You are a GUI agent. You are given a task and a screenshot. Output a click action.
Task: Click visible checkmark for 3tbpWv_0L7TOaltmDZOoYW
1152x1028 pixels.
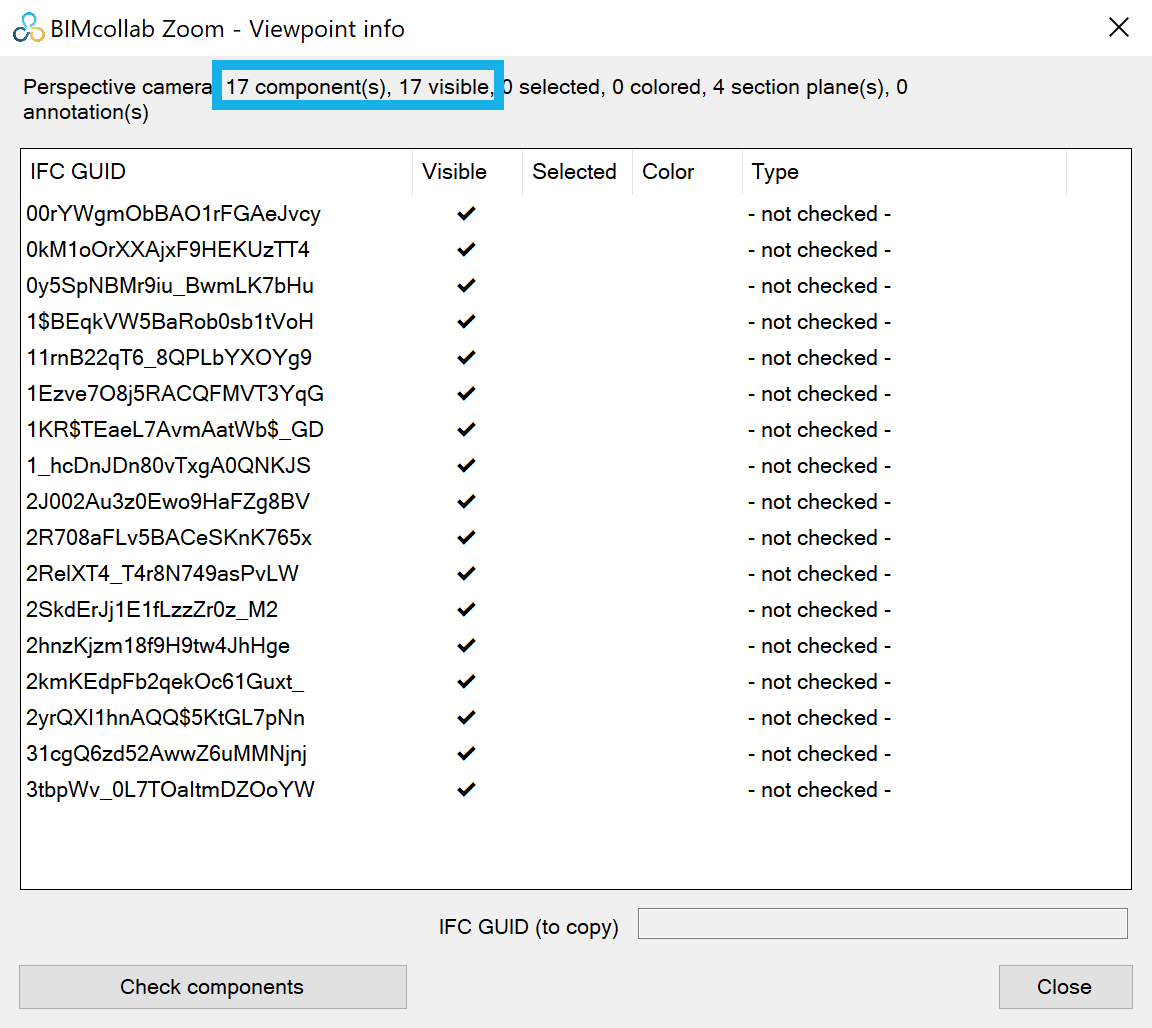[467, 790]
